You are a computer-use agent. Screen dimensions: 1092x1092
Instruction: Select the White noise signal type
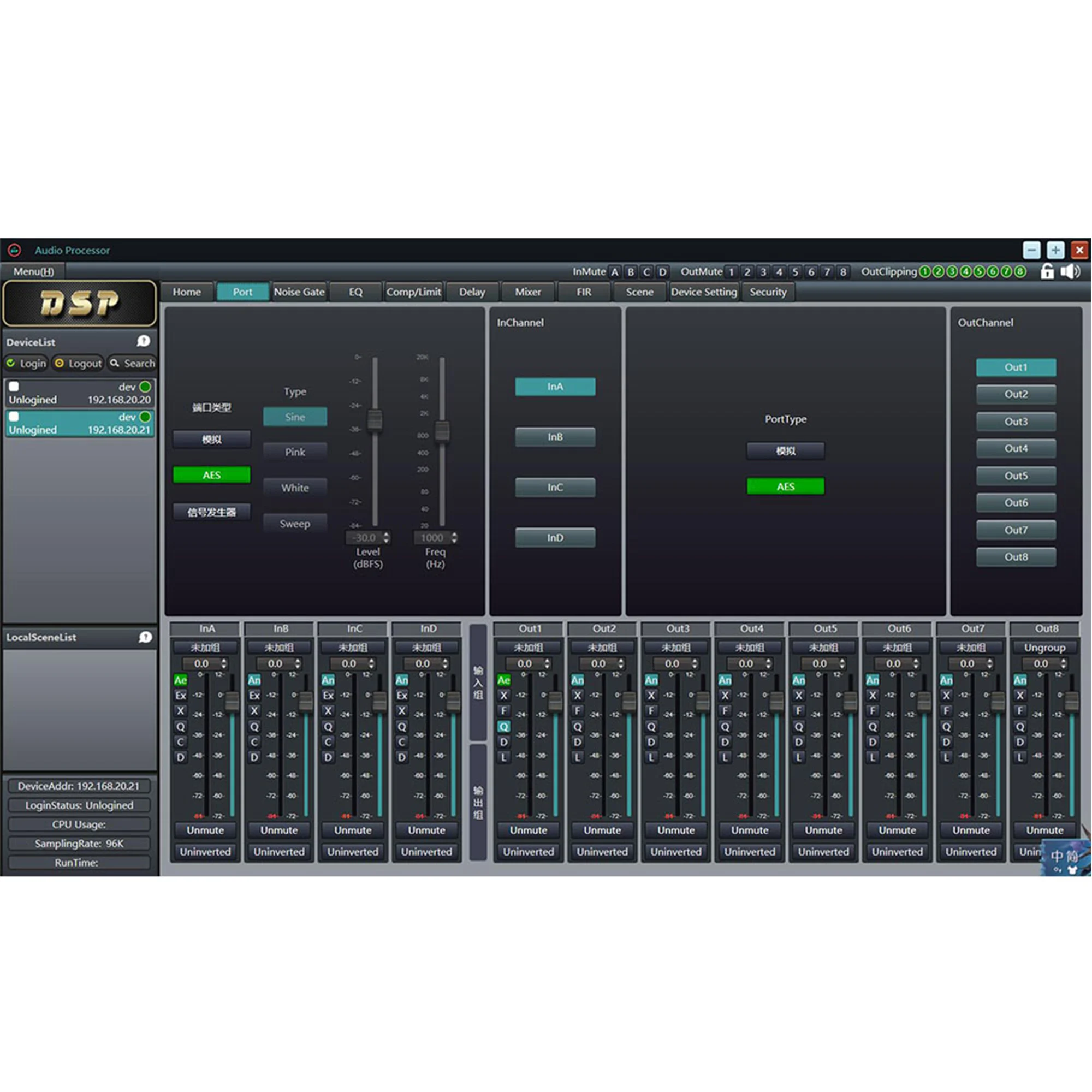[295, 487]
